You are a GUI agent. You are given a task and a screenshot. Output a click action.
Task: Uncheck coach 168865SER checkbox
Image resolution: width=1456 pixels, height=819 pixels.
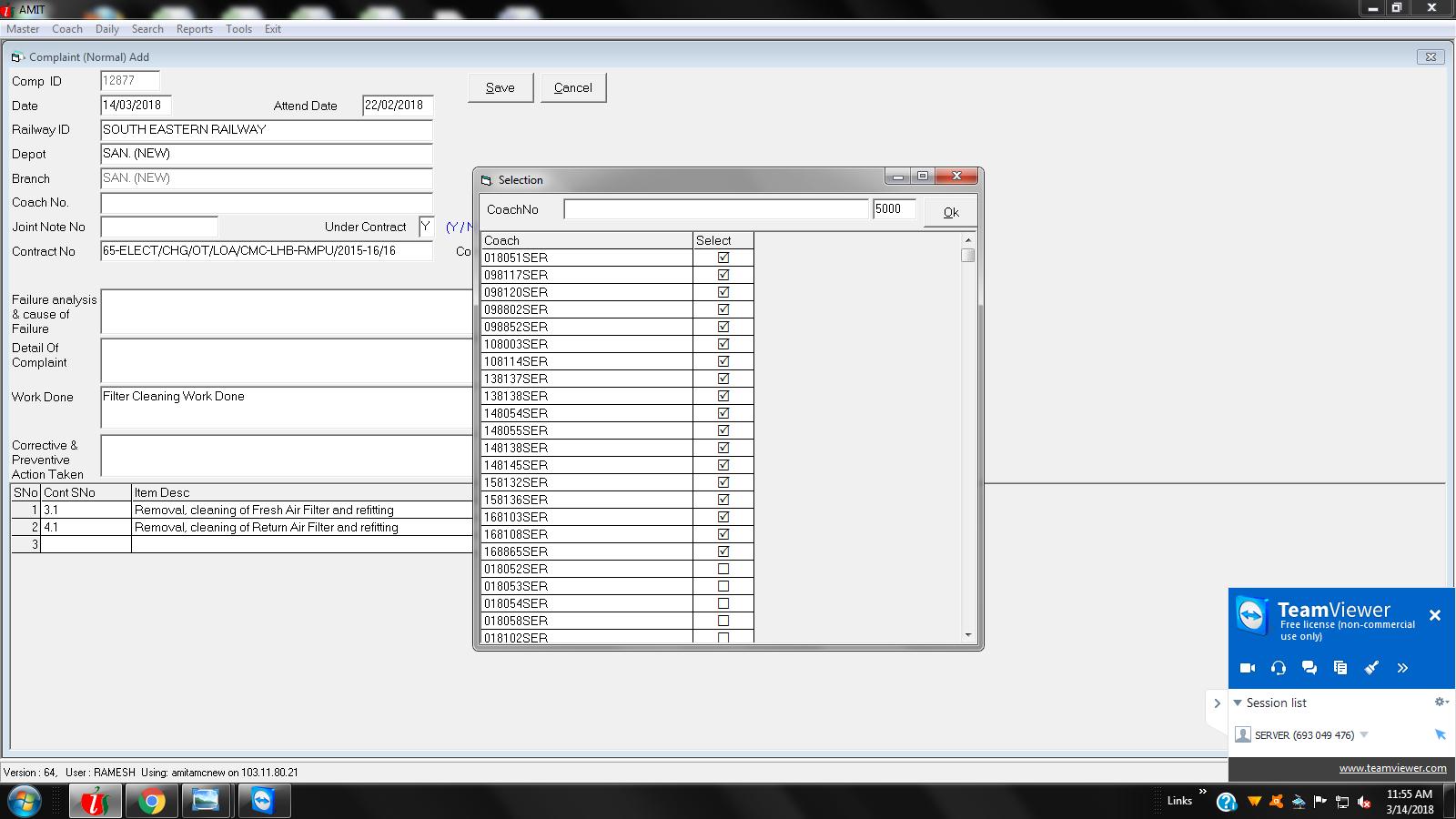coord(723,551)
